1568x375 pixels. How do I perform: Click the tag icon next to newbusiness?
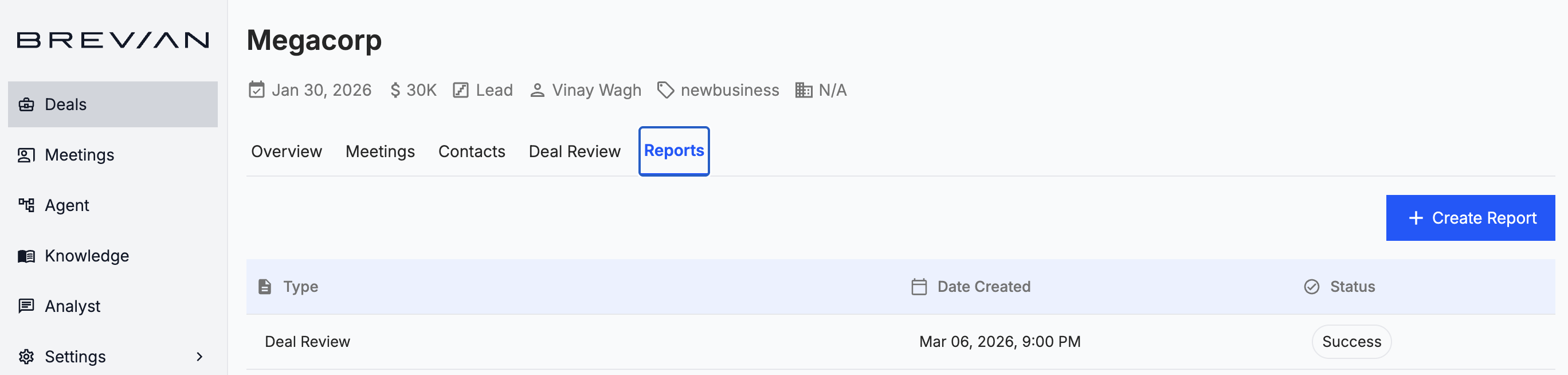click(665, 89)
